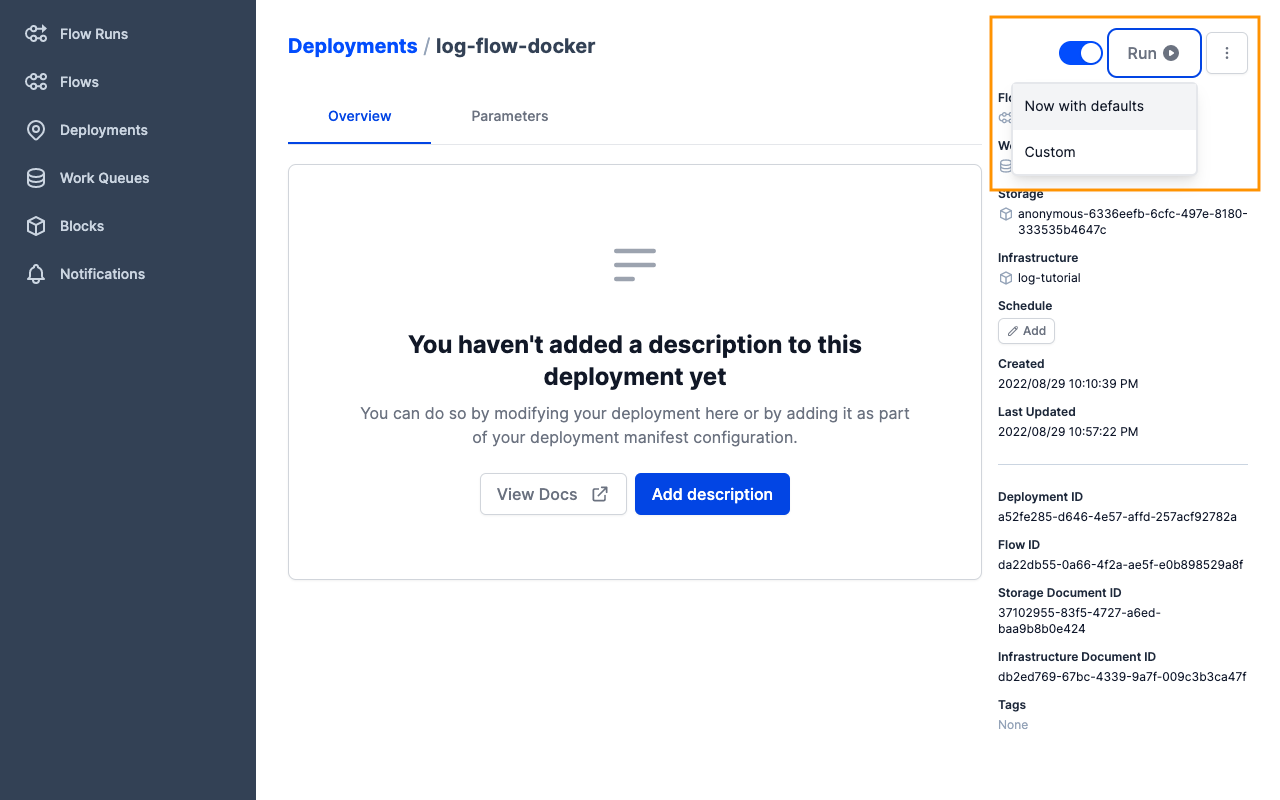Select the Deployments pin icon
This screenshot has height=800, width=1280.
click(36, 130)
